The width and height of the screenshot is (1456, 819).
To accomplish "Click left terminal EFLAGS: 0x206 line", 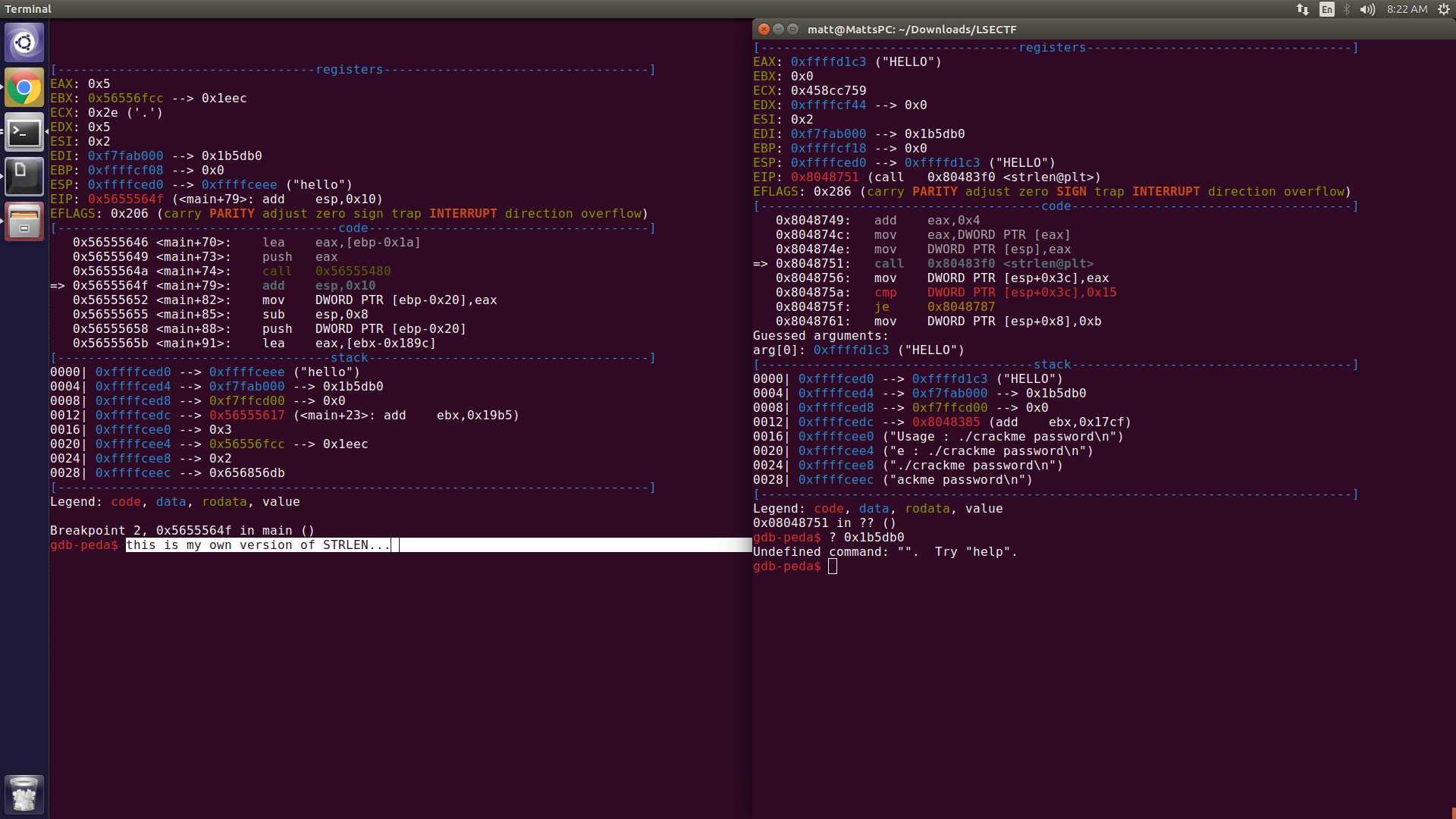I will [350, 214].
